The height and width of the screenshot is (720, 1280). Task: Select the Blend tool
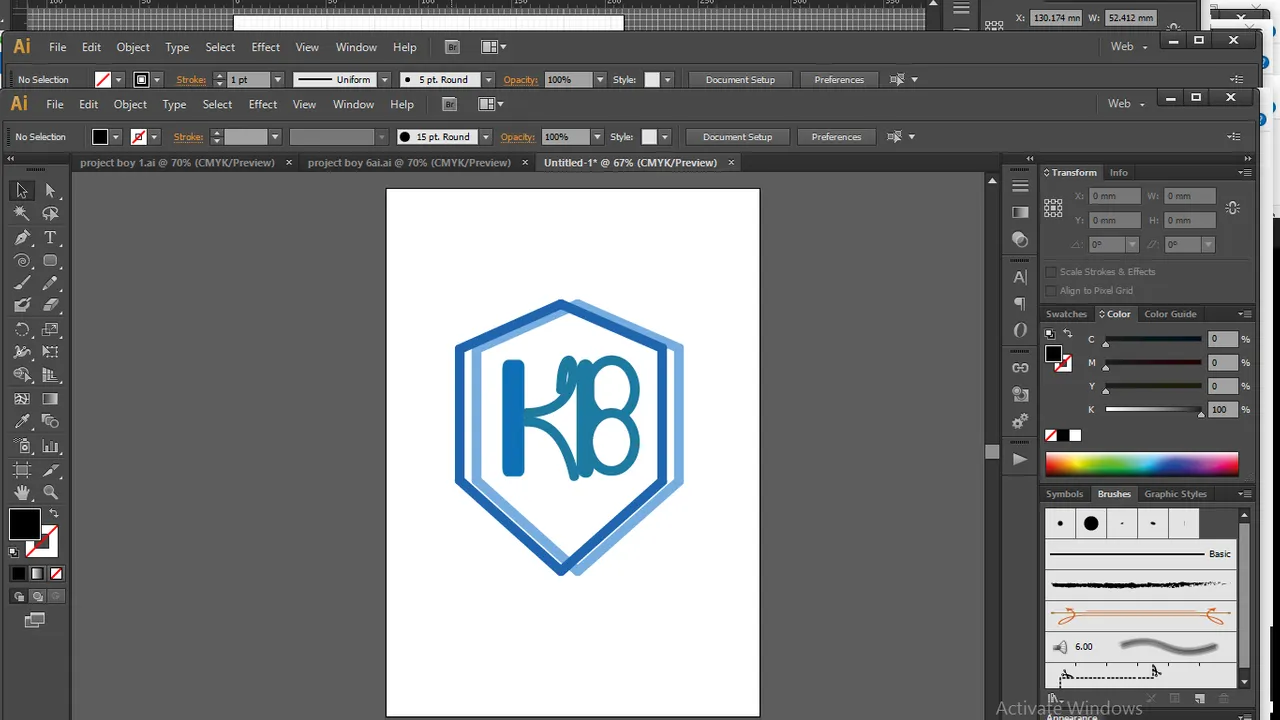pyautogui.click(x=51, y=422)
